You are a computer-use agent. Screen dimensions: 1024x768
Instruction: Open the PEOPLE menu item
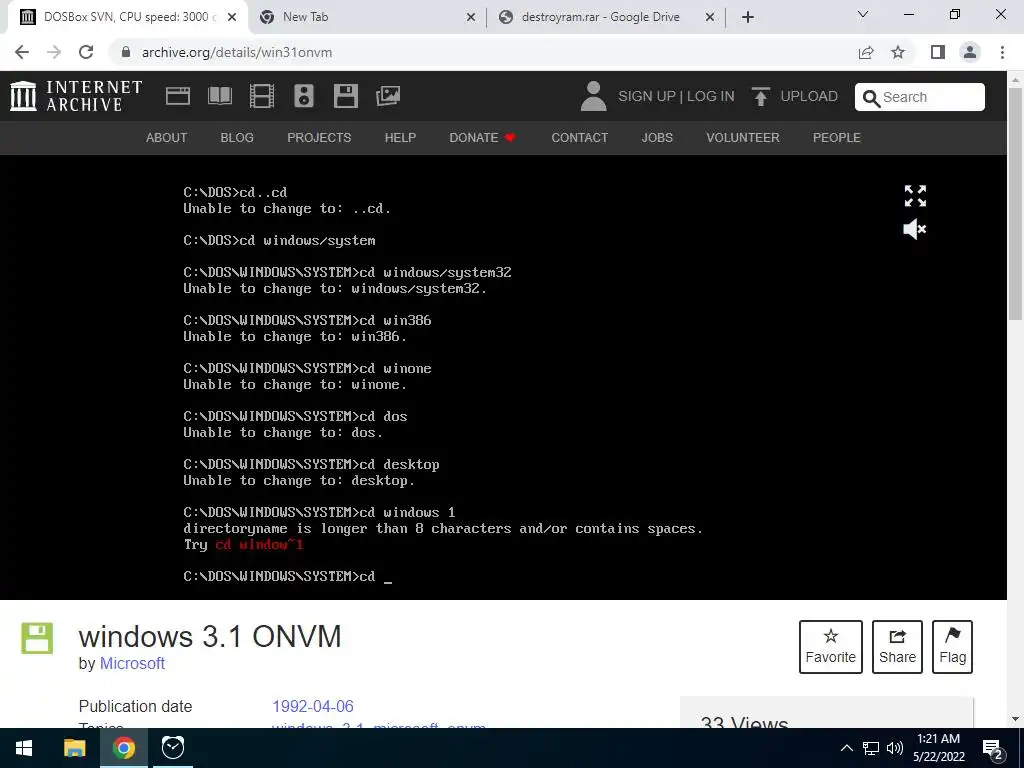click(x=837, y=138)
